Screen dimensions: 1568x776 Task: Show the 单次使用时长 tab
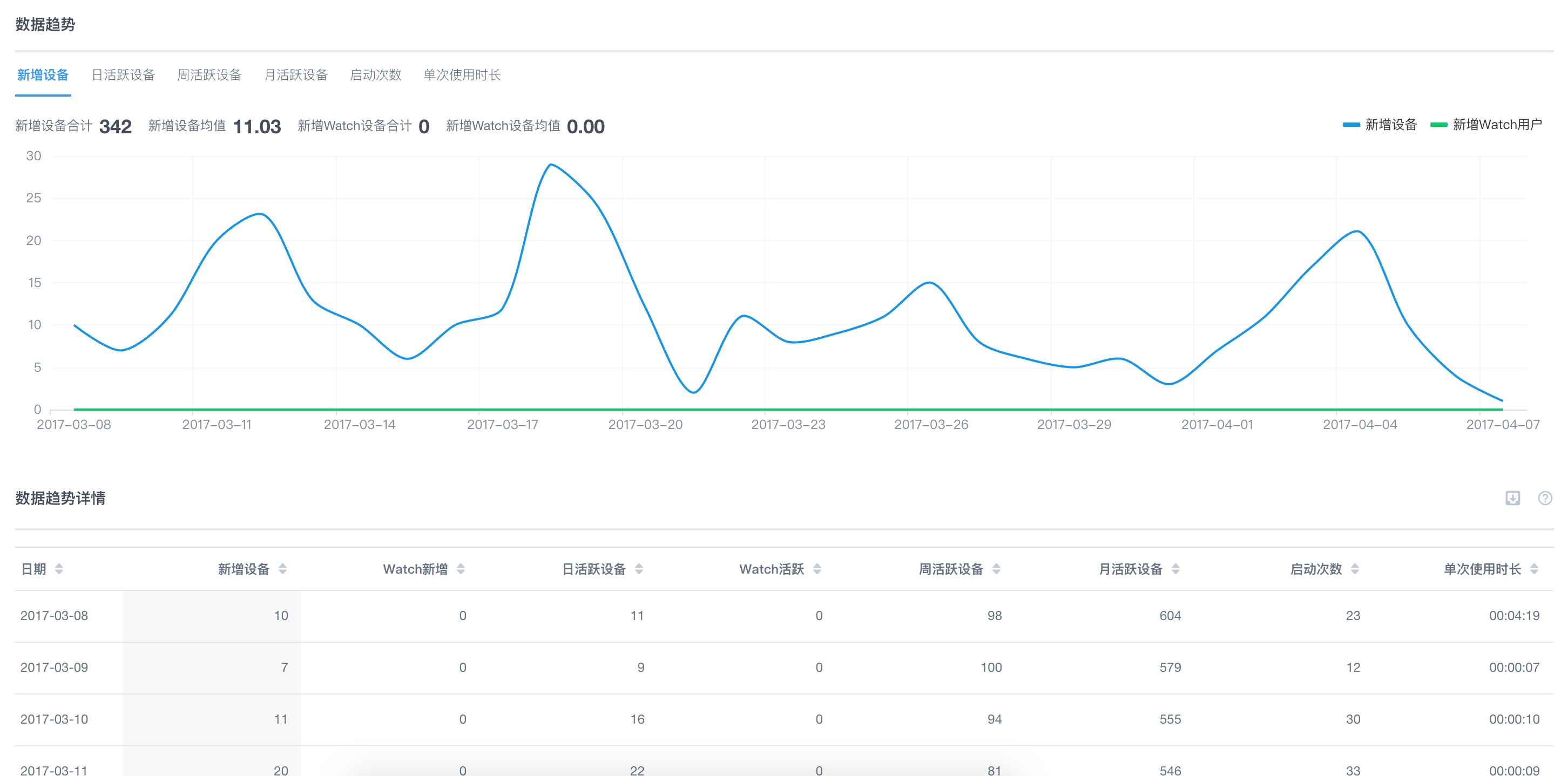pyautogui.click(x=462, y=75)
